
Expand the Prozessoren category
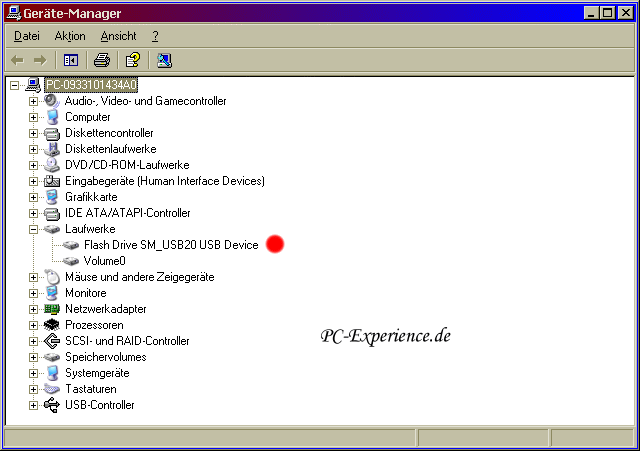pos(33,325)
